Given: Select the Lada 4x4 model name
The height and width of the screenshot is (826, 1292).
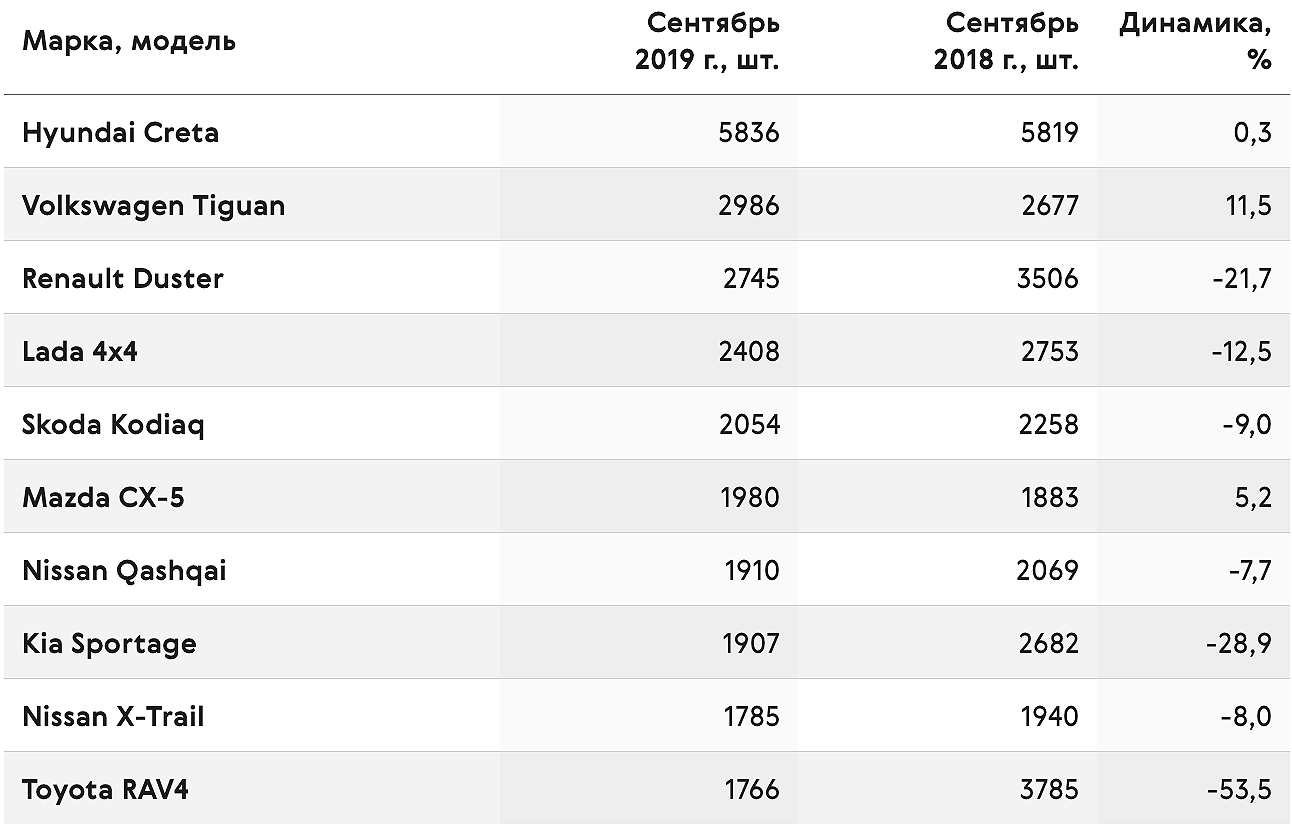Looking at the screenshot, I should (x=80, y=351).
